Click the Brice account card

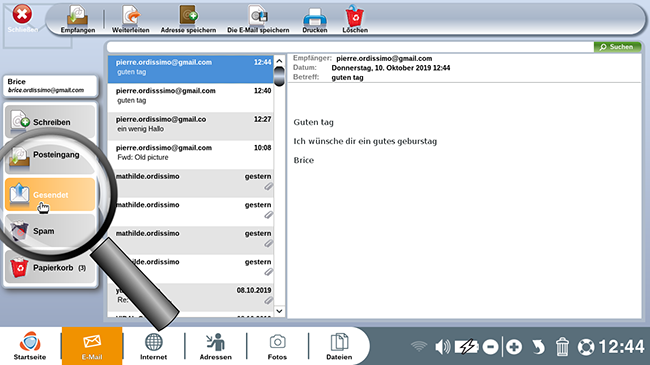tap(50, 86)
